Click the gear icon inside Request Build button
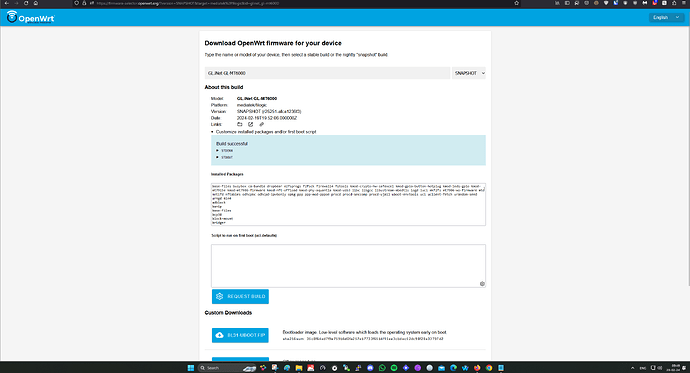This screenshot has height=373, width=690. pos(220,296)
